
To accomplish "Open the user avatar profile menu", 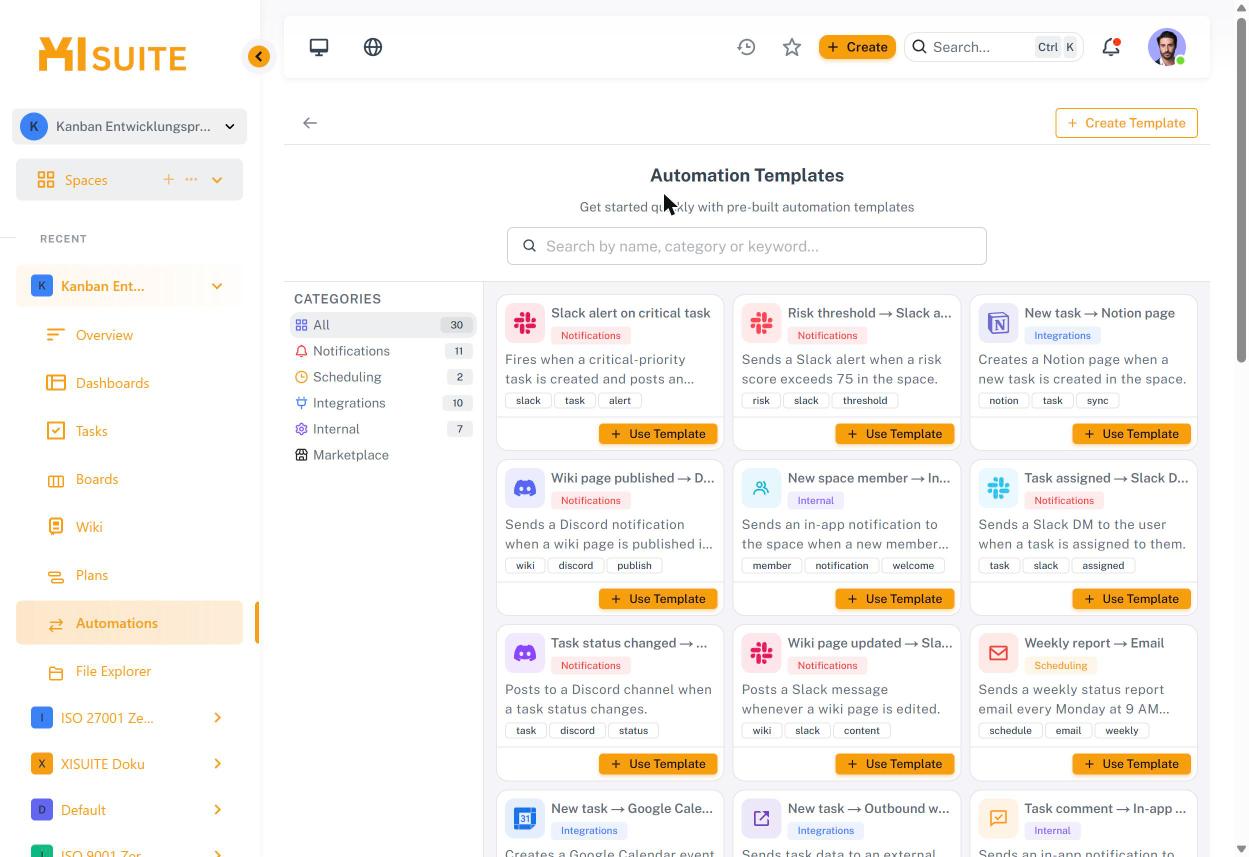I will 1167,47.
